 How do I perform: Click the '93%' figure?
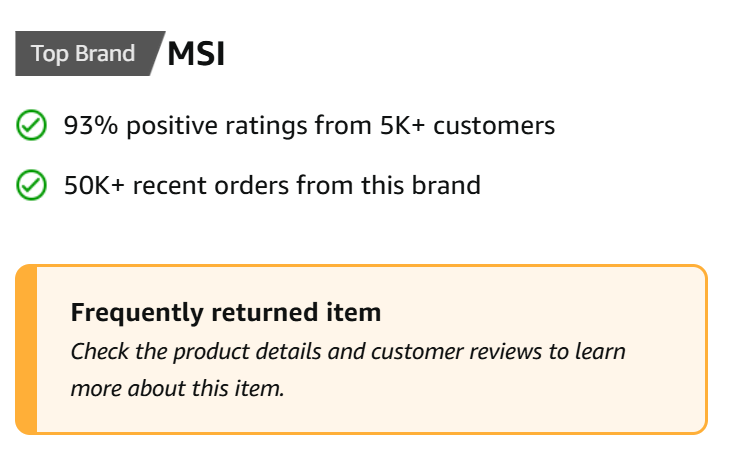[91, 126]
